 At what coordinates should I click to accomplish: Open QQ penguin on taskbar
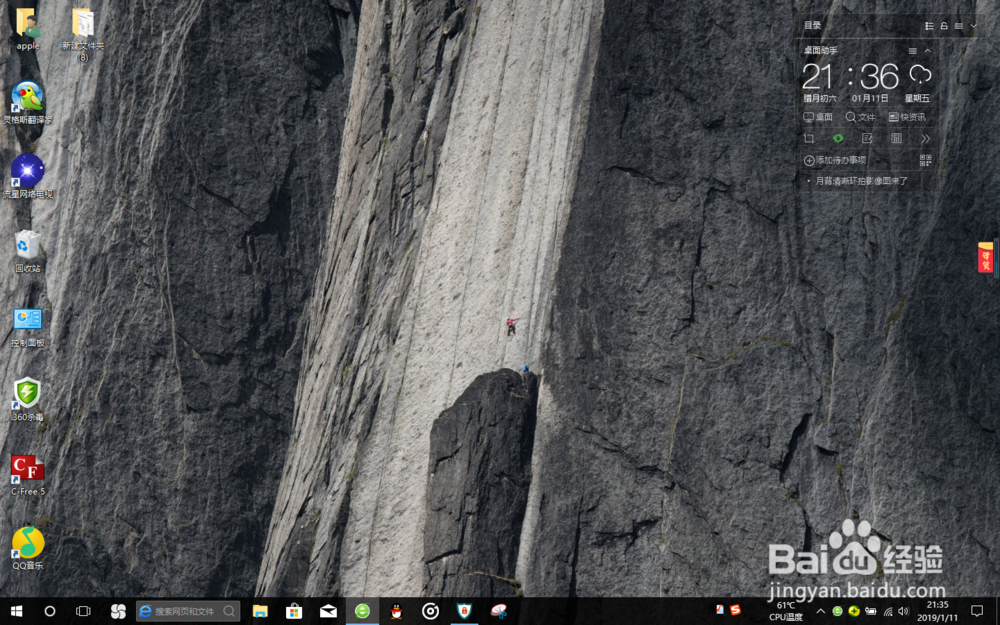[397, 611]
